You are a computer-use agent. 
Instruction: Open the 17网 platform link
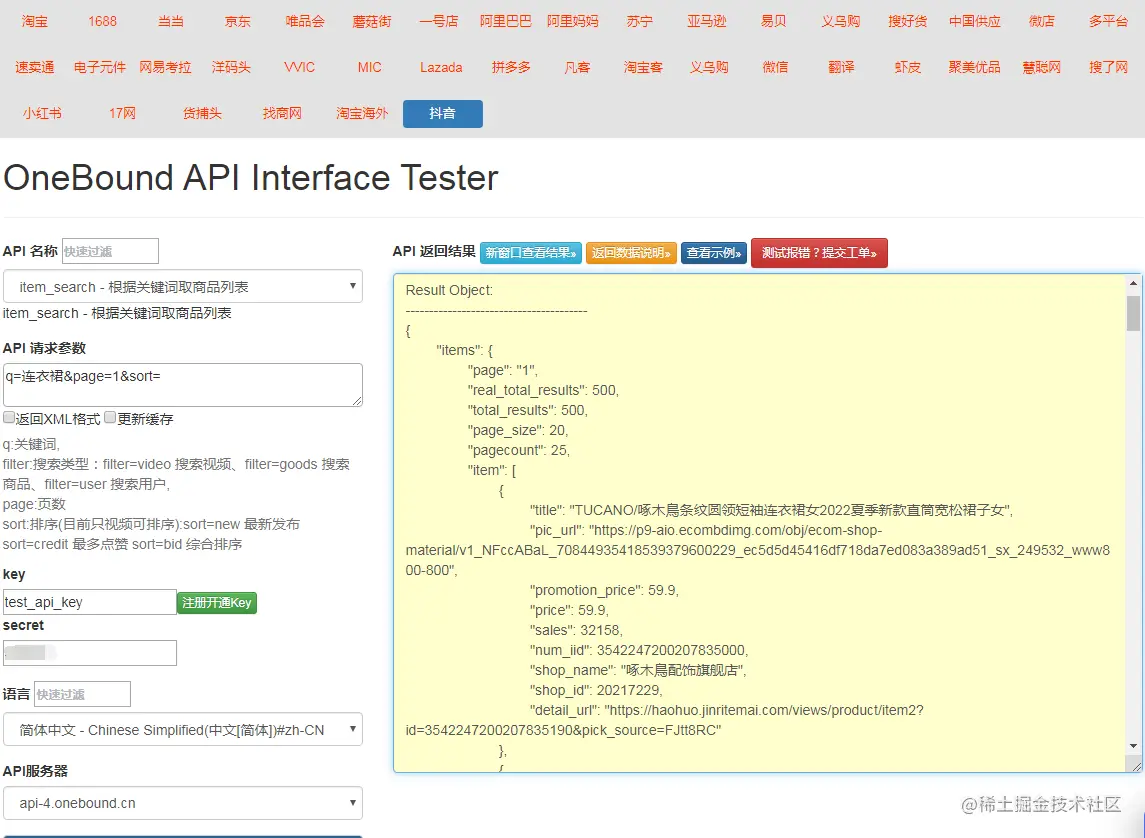[x=122, y=113]
